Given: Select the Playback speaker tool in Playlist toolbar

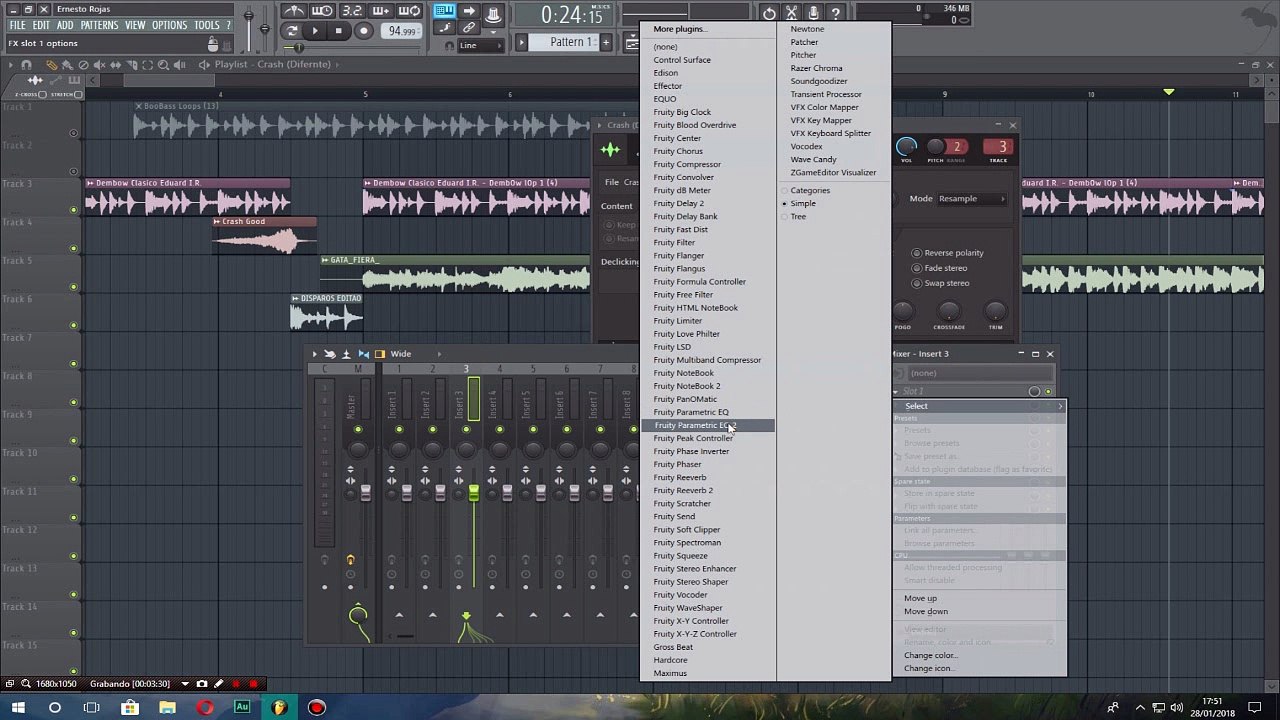Looking at the screenshot, I should (179, 65).
